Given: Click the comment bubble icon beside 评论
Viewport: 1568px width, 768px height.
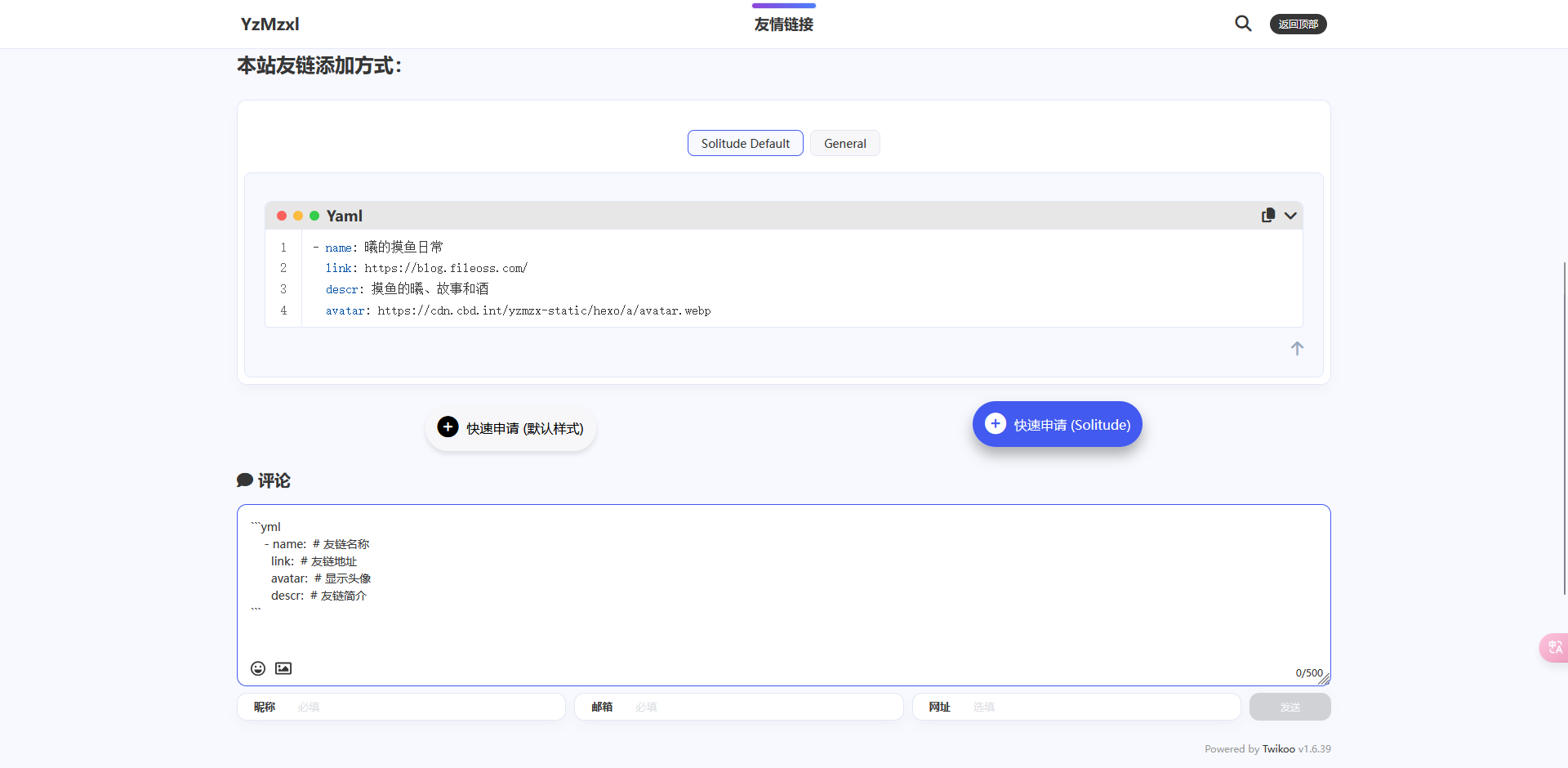Looking at the screenshot, I should tap(244, 480).
